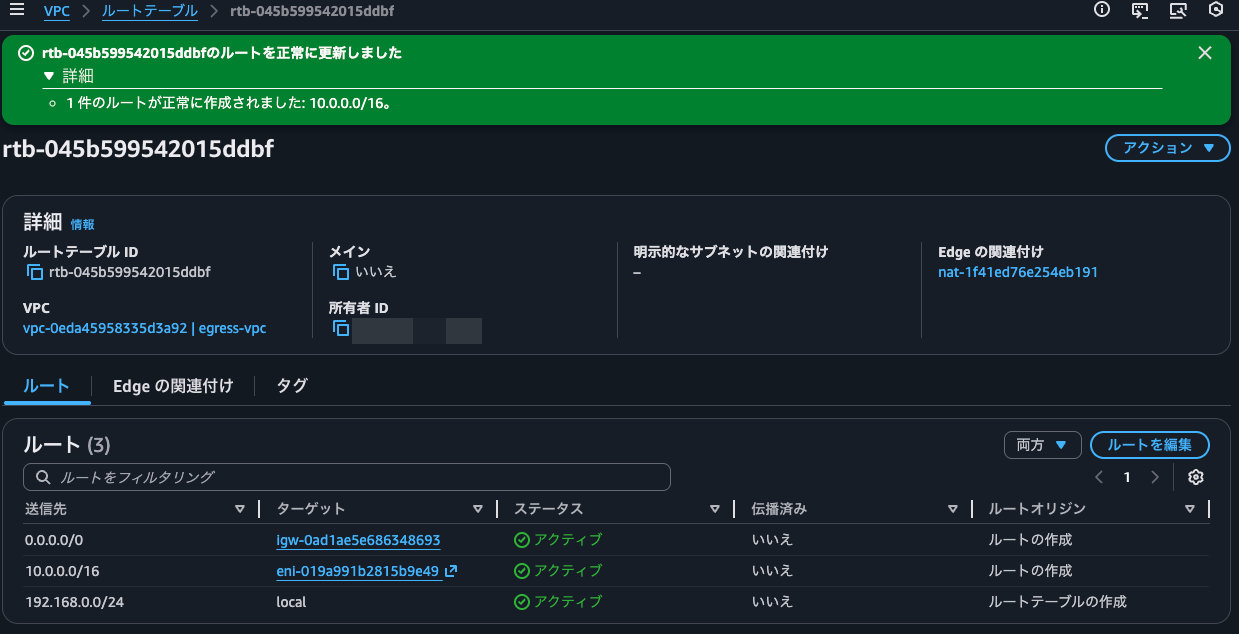Open eni-019a991b2815b9e49 via external link icon
The width and height of the screenshot is (1239, 634).
click(x=453, y=571)
